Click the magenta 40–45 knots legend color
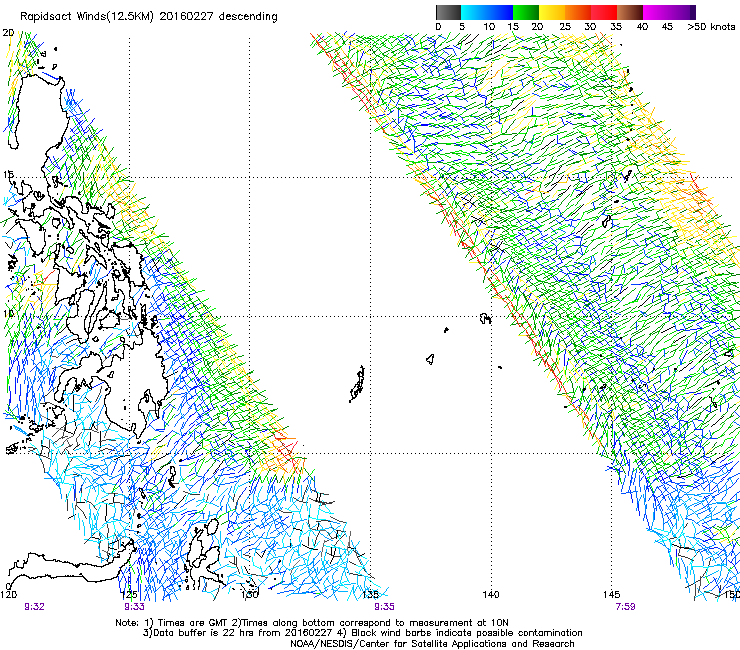740x650 pixels. point(656,12)
